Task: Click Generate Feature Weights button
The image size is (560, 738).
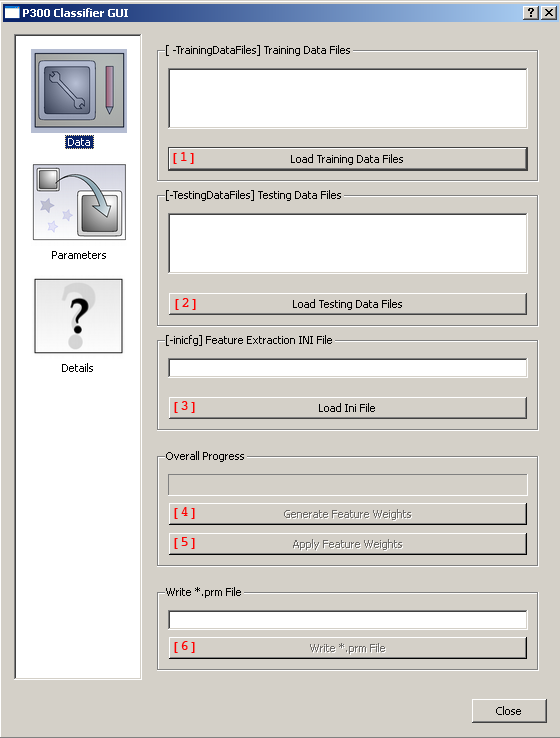Action: pos(348,514)
